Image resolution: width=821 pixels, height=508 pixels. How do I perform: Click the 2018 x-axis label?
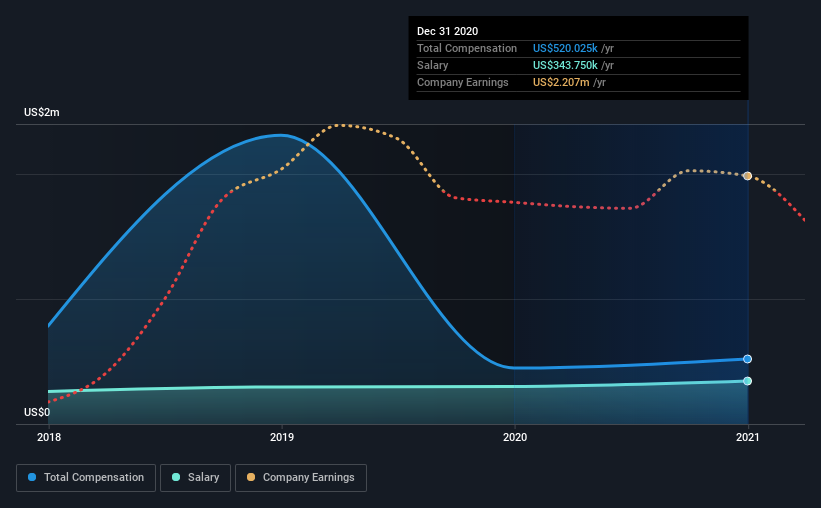click(49, 437)
